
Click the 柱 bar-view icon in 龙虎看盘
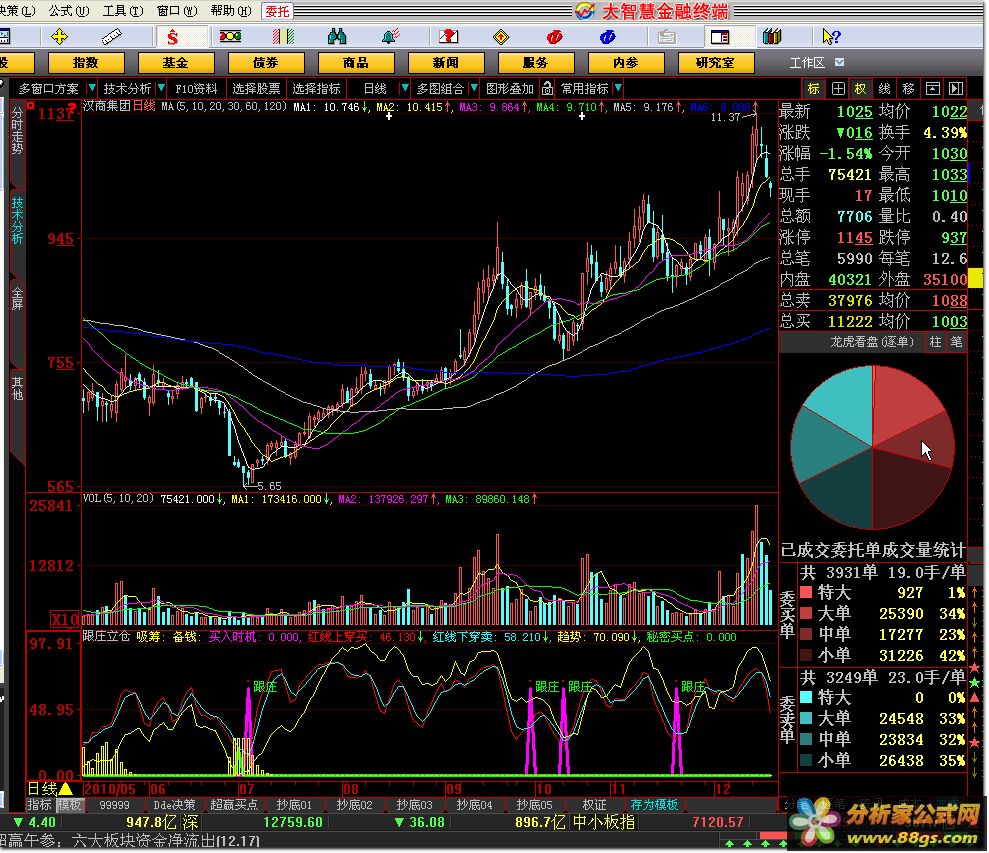point(935,342)
